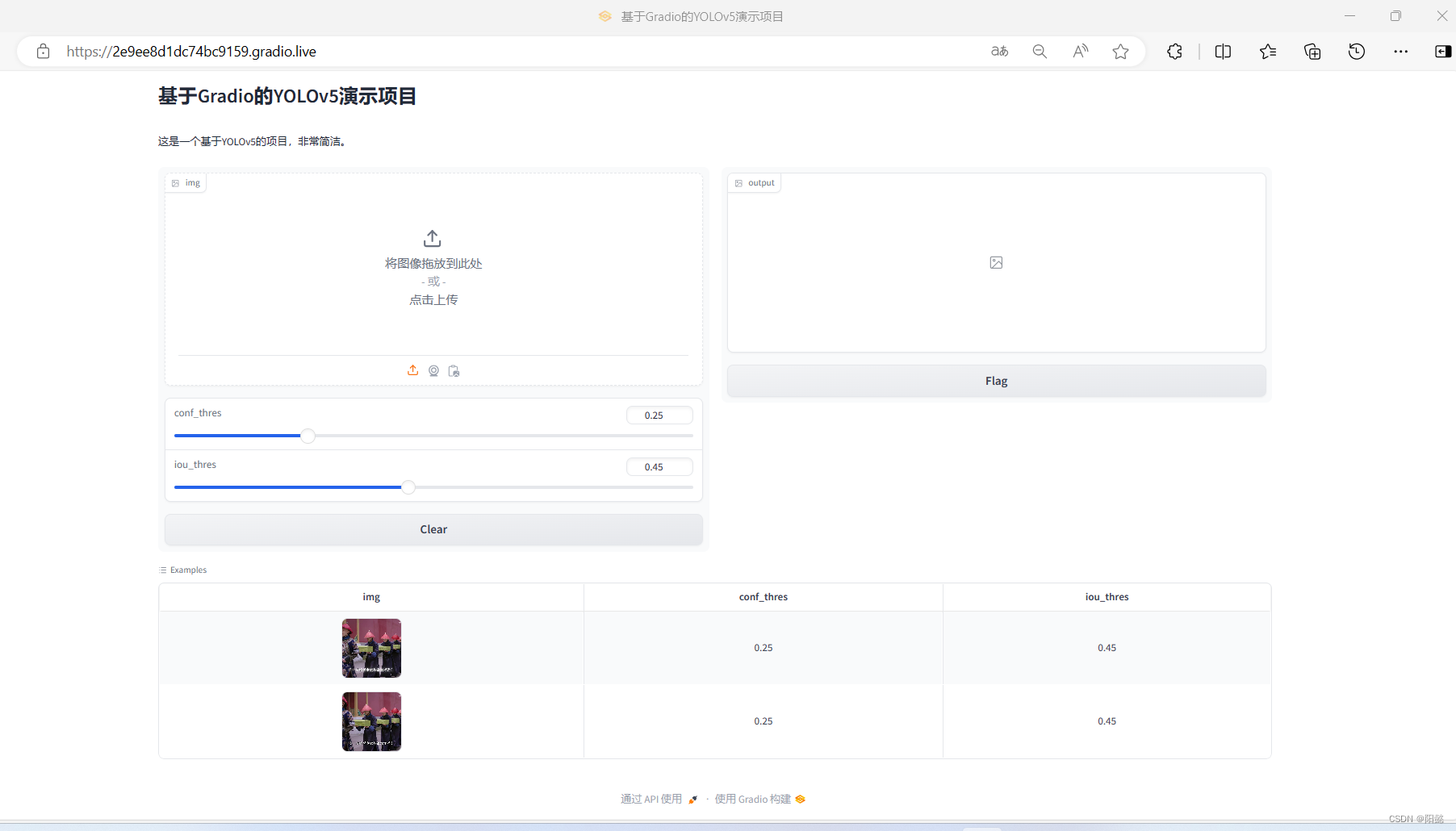This screenshot has height=831, width=1456.
Task: Click the API rocket icon in footer
Action: pos(692,800)
